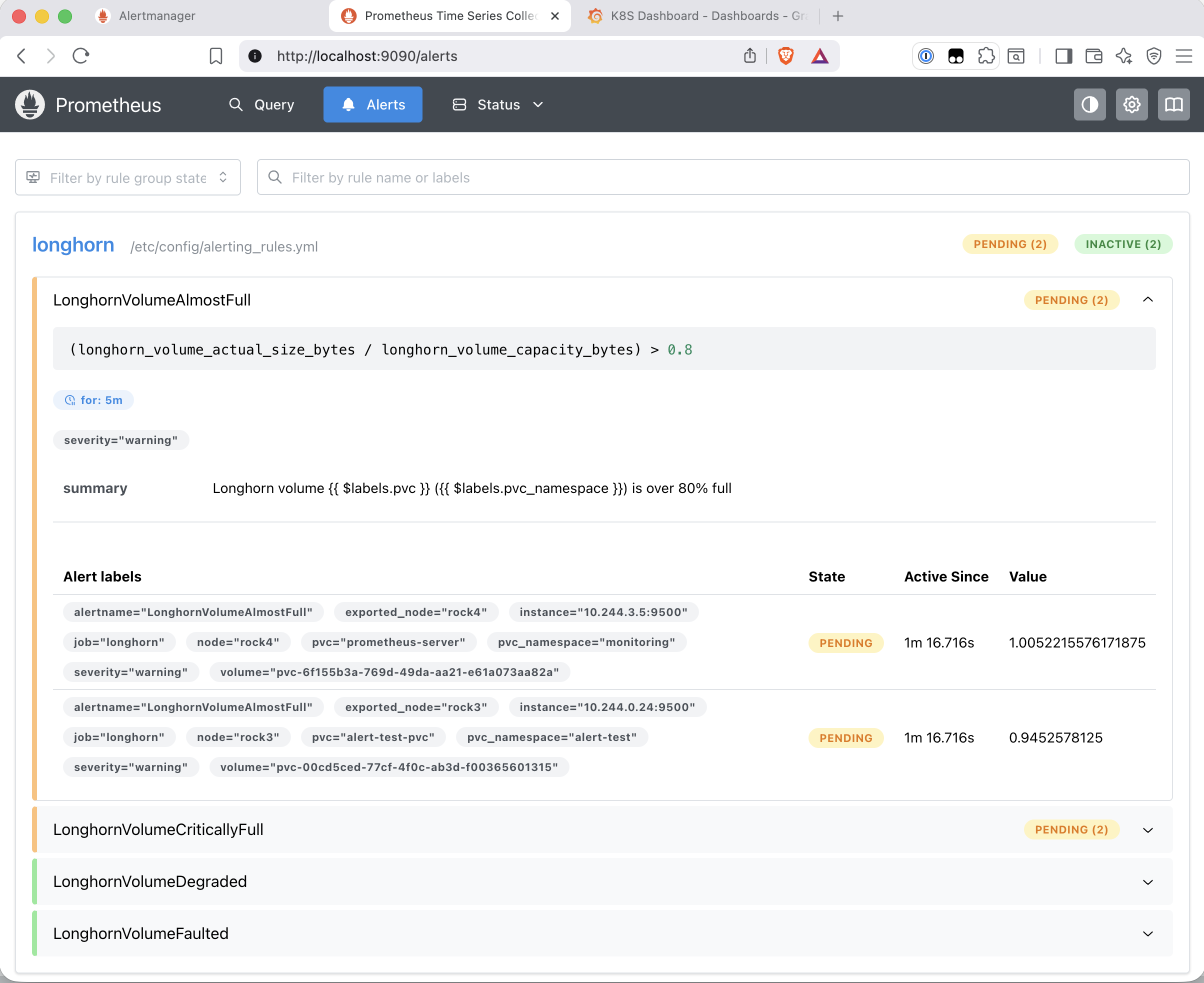
Task: Toggle the light/dark theme button
Action: click(1089, 105)
